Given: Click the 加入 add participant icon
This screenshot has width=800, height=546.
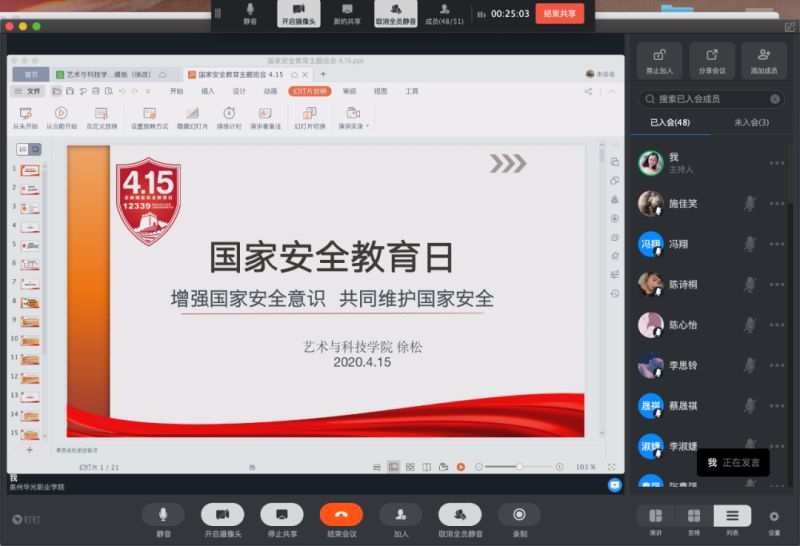Looking at the screenshot, I should tap(401, 515).
